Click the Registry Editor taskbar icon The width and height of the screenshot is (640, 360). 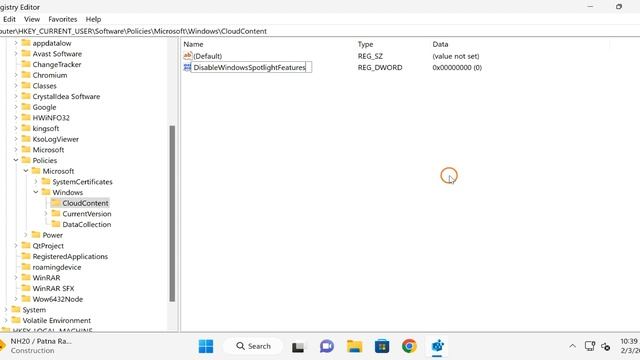[x=437, y=346]
